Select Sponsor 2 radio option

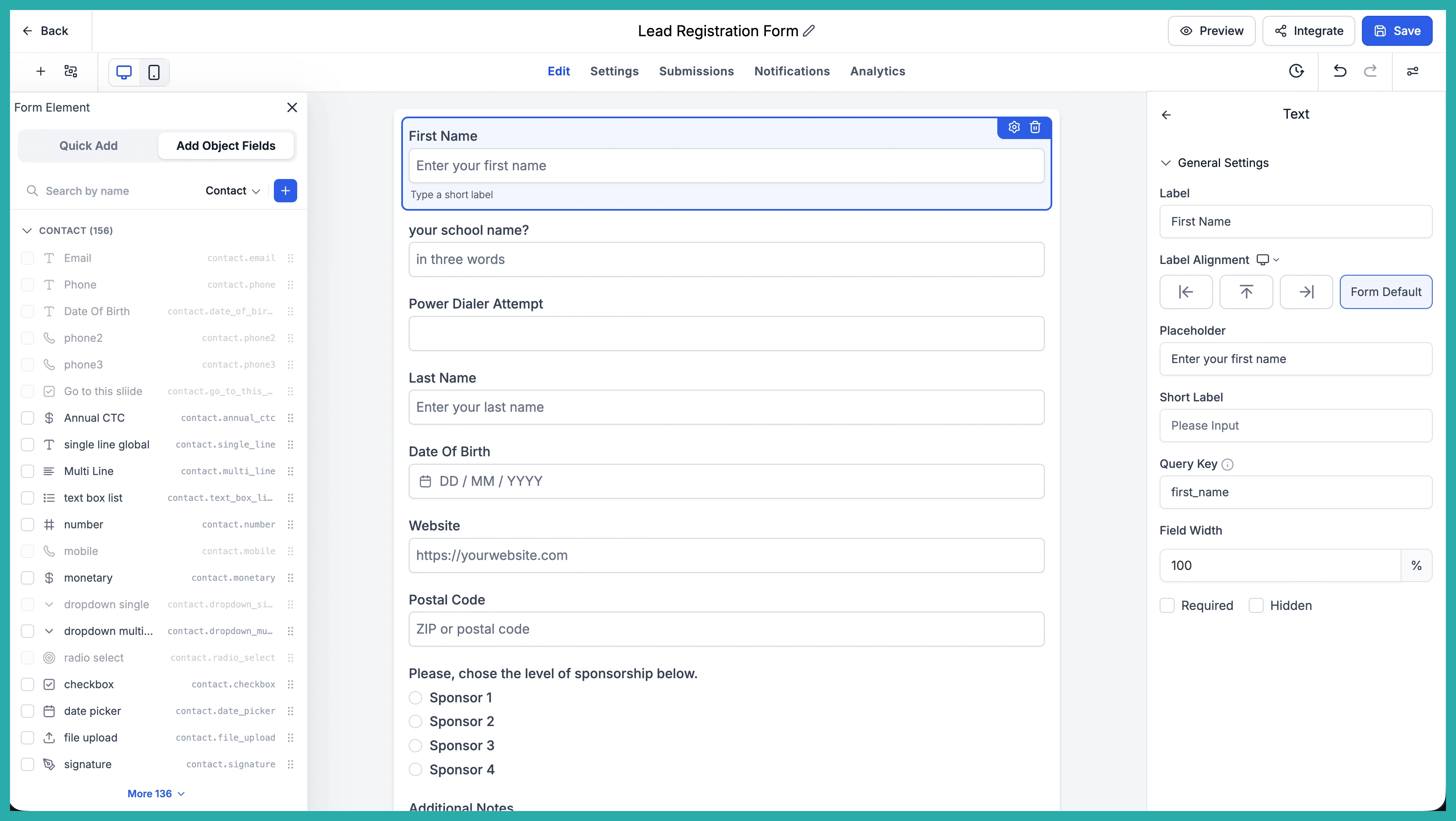415,721
